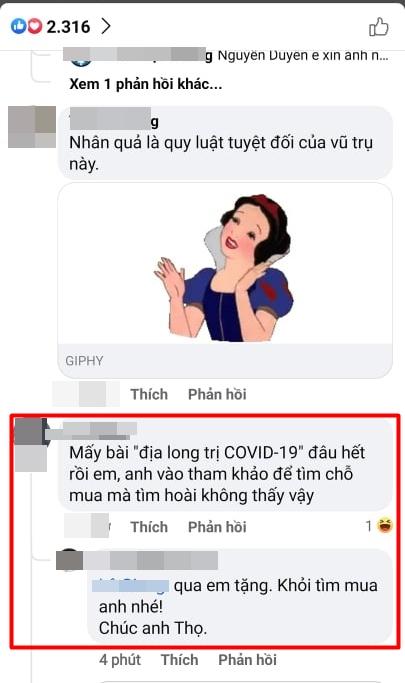
Task: Click 'Phản hồi' under the 'Chúc anh Thọ' reply
Action: coord(247,659)
